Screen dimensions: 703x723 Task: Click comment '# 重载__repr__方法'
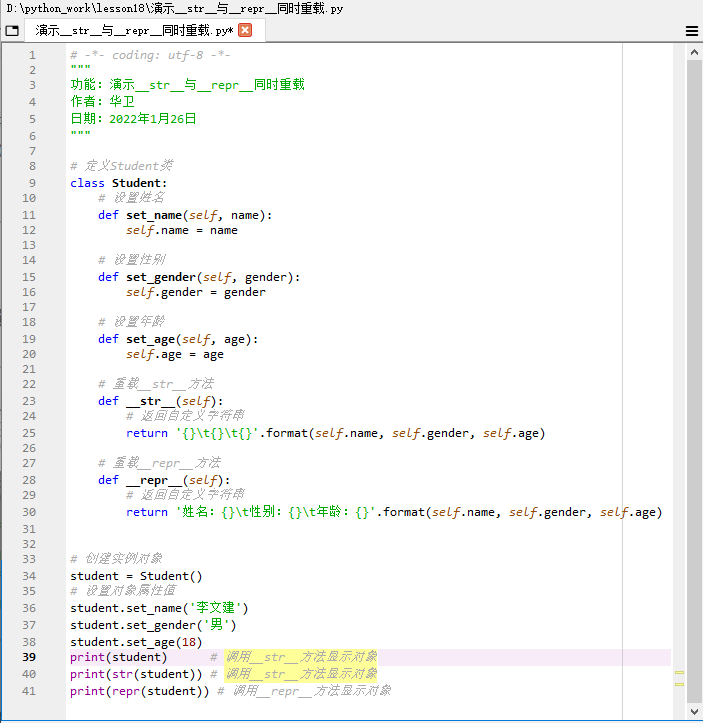pyautogui.click(x=160, y=462)
